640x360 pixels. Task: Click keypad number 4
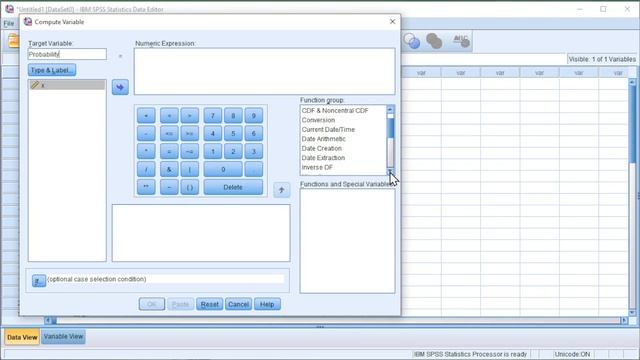(213, 133)
